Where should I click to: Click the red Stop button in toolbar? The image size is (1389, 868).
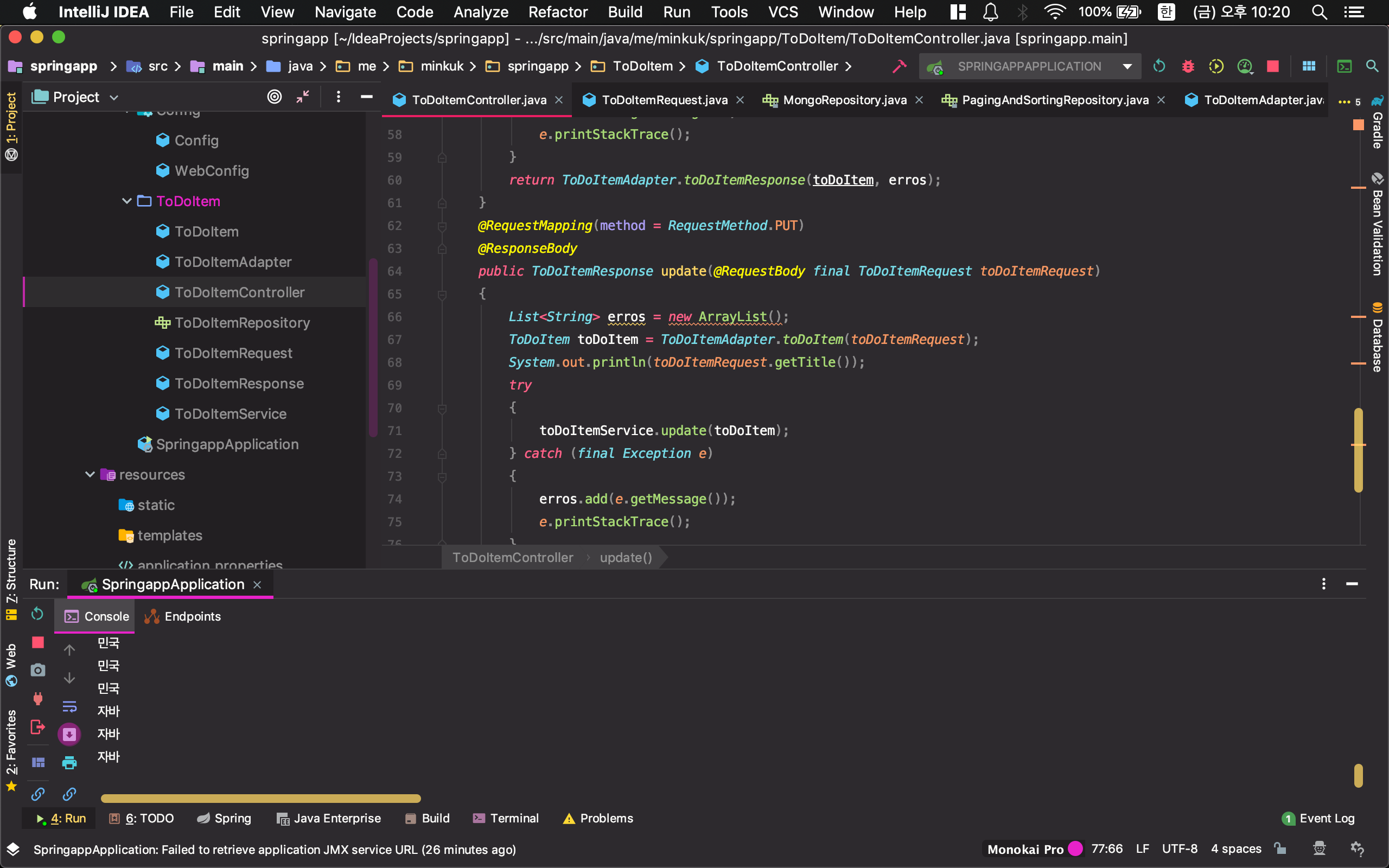(1272, 67)
